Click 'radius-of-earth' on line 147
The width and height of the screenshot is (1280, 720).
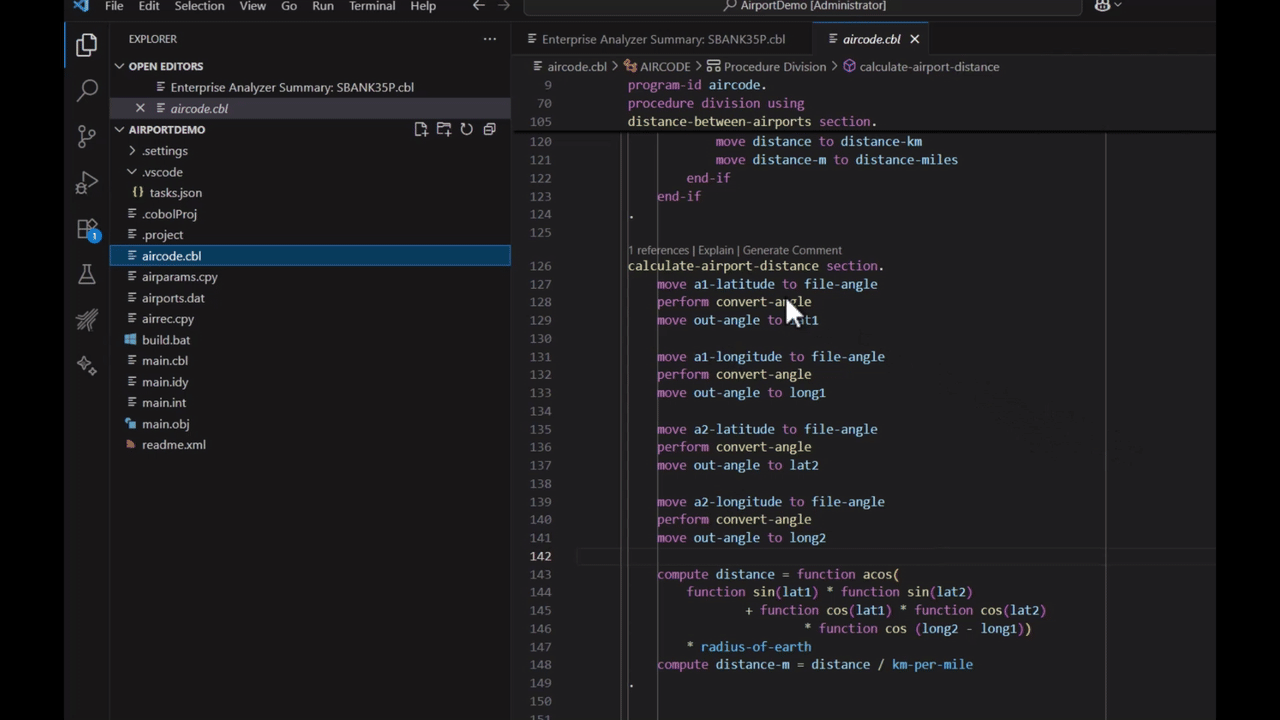pos(756,647)
